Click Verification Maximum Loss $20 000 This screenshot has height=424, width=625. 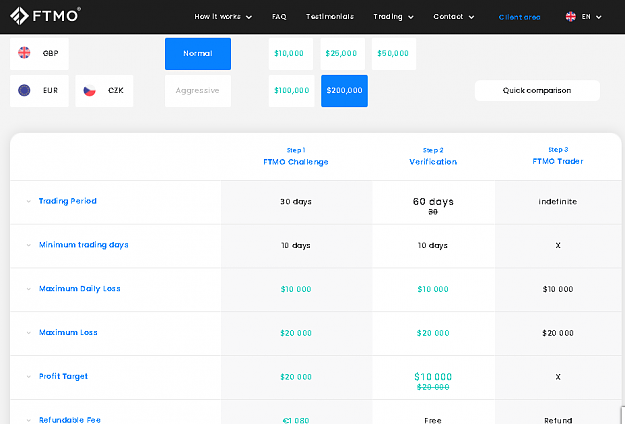433,333
